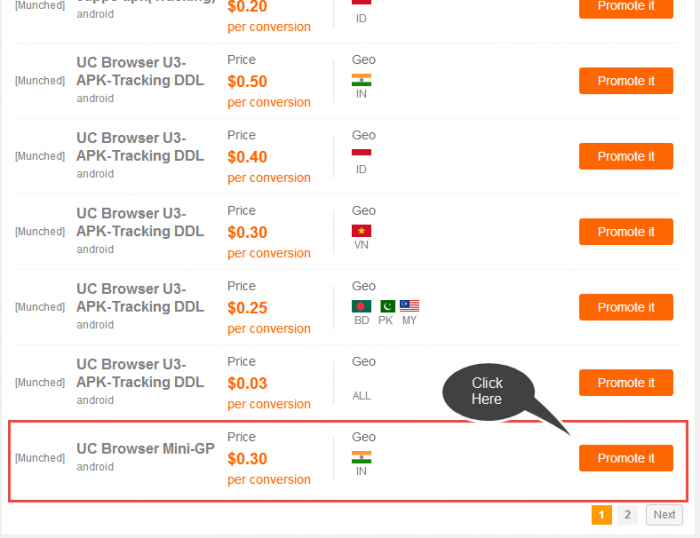Image resolution: width=700 pixels, height=538 pixels.
Task: Open UC Browser U3 offer priced $0.40
Action: 140,147
